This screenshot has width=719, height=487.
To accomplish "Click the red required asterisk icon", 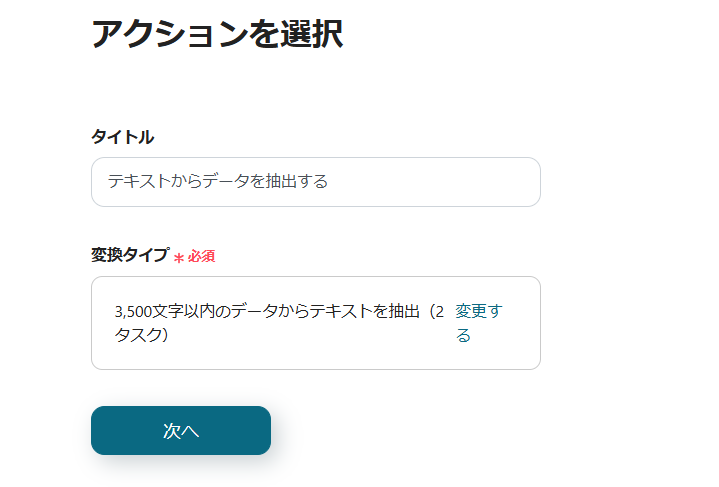I will (x=179, y=257).
